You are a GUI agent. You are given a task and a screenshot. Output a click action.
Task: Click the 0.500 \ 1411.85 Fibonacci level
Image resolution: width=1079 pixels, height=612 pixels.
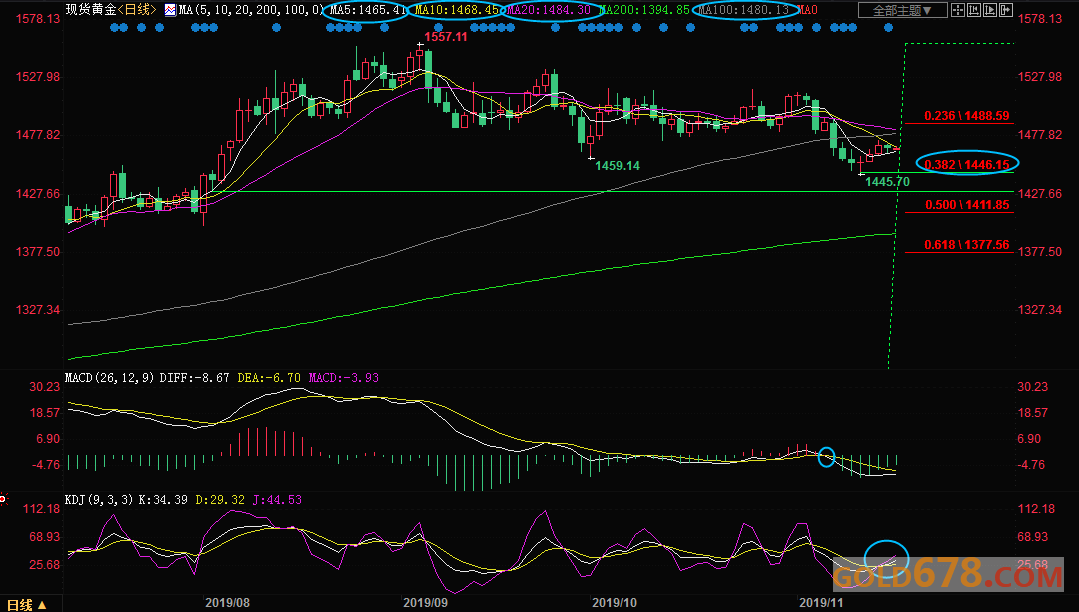(967, 204)
